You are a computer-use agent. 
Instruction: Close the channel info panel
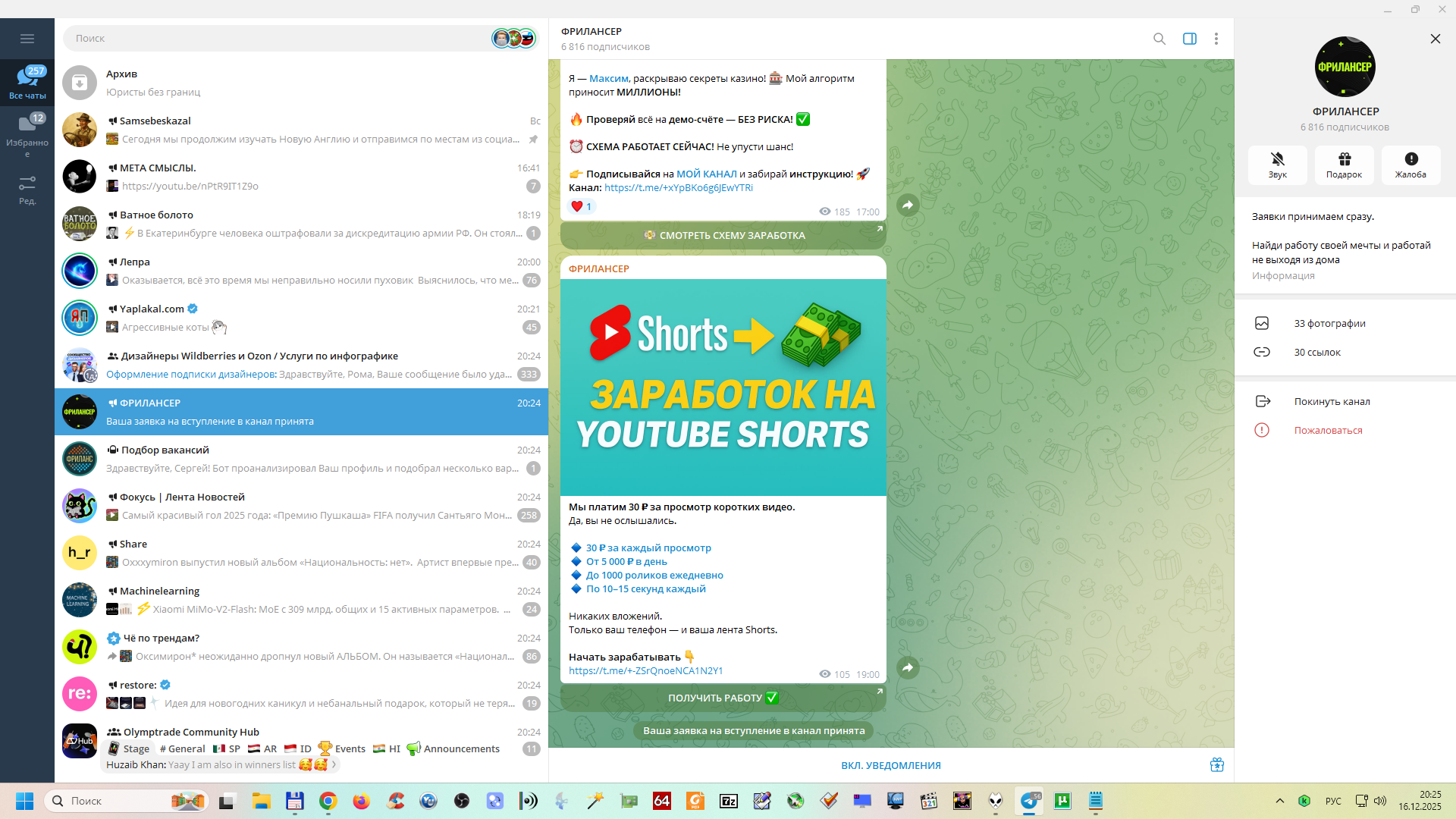[x=1435, y=39]
